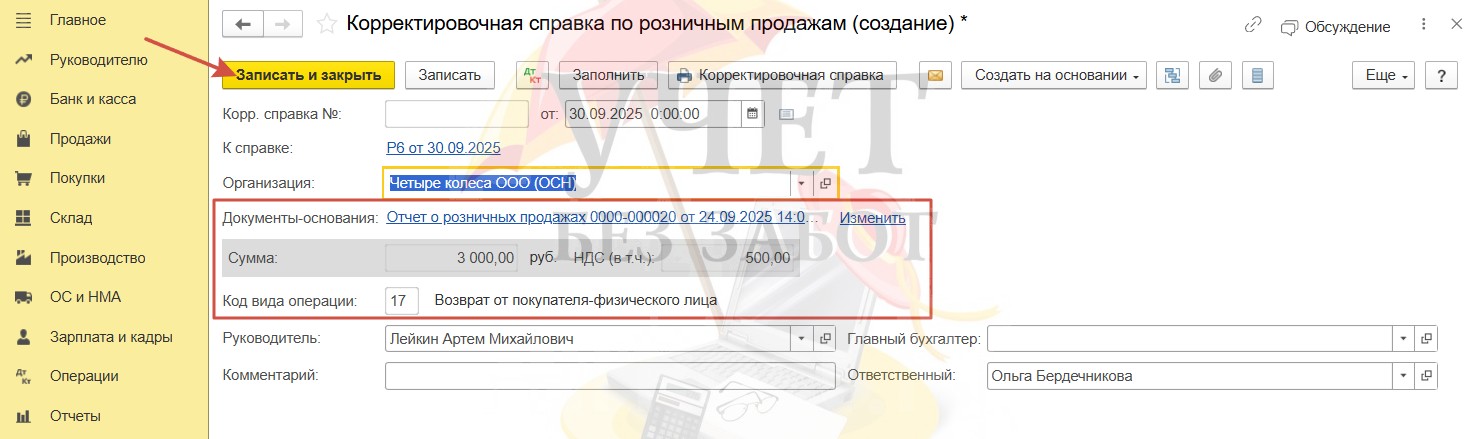The width and height of the screenshot is (1476, 439).
Task: Click the document structure icon in toolbar
Action: 1171,75
